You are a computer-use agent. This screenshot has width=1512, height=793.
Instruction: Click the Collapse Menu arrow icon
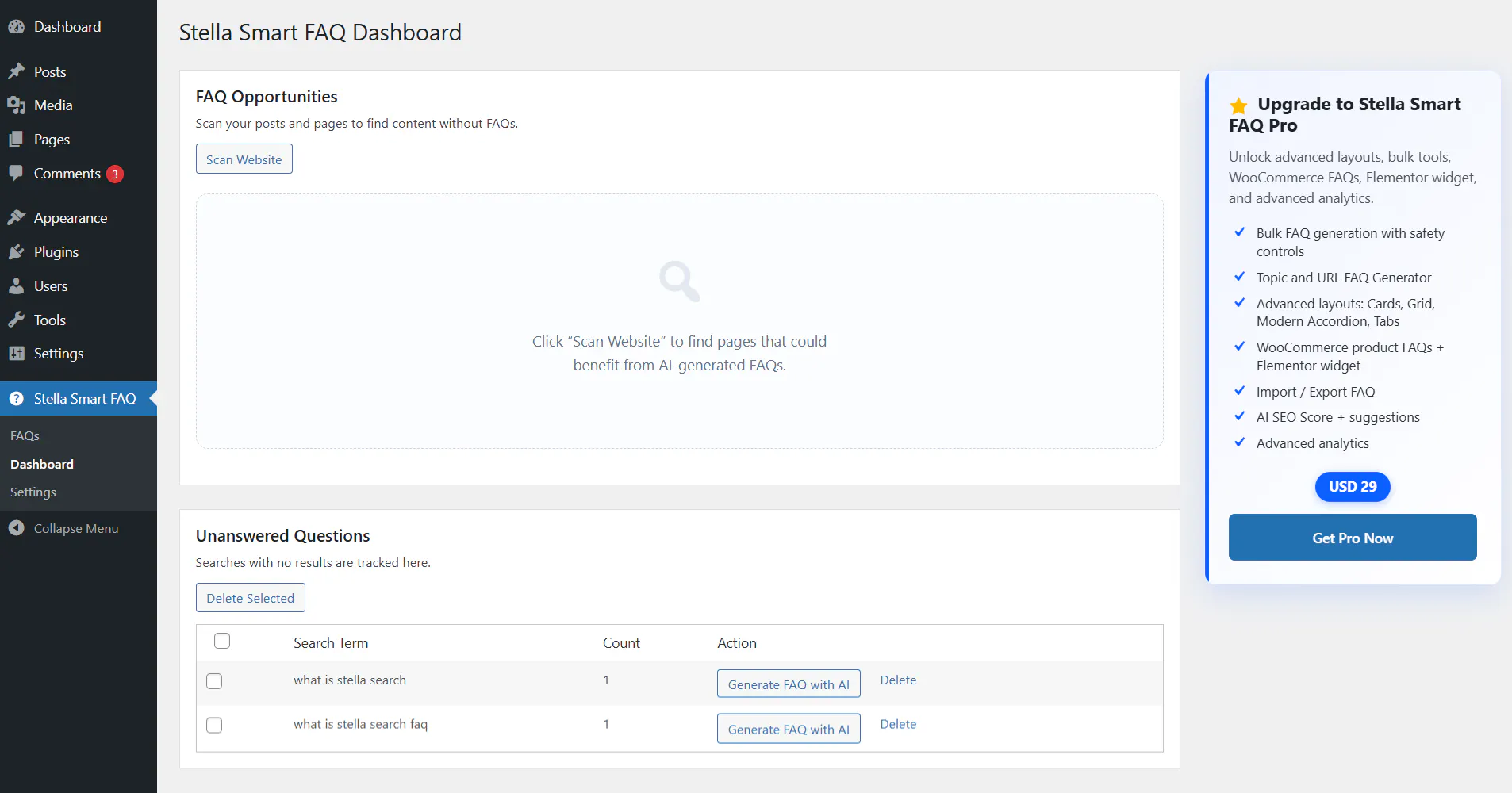pyautogui.click(x=17, y=528)
